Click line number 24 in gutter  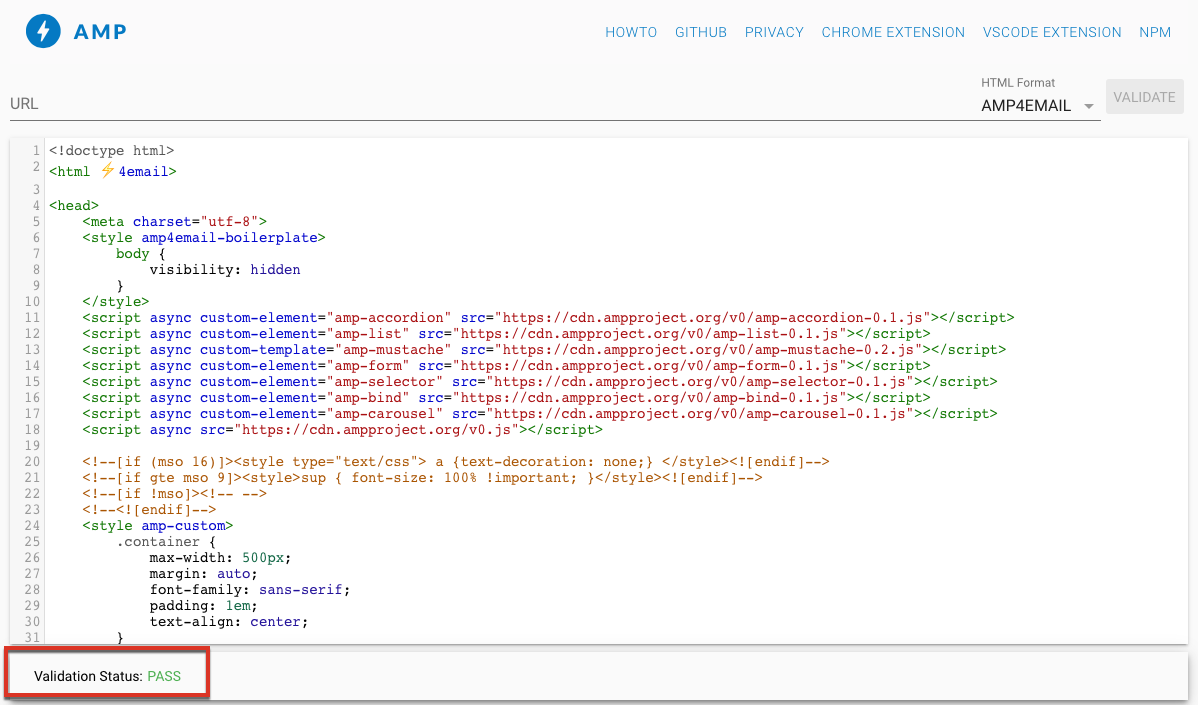pos(32,526)
